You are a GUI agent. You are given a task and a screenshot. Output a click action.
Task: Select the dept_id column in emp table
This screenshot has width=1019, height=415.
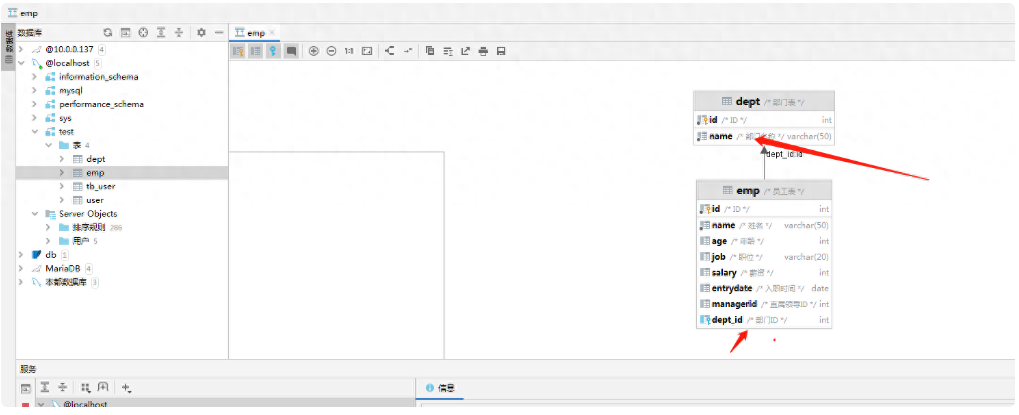764,320
